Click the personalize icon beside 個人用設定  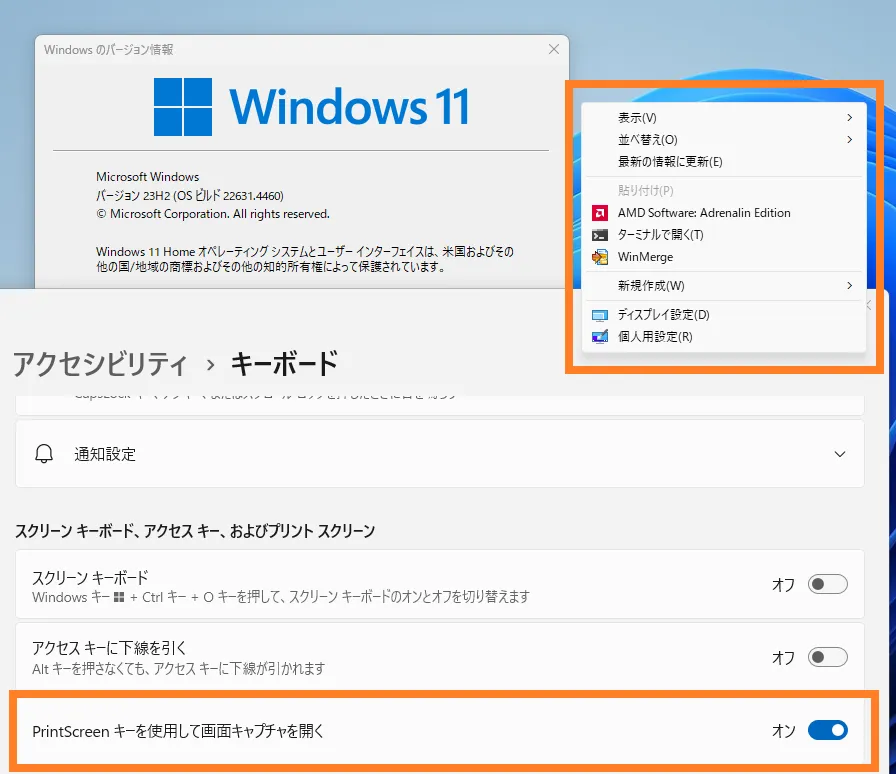599,337
